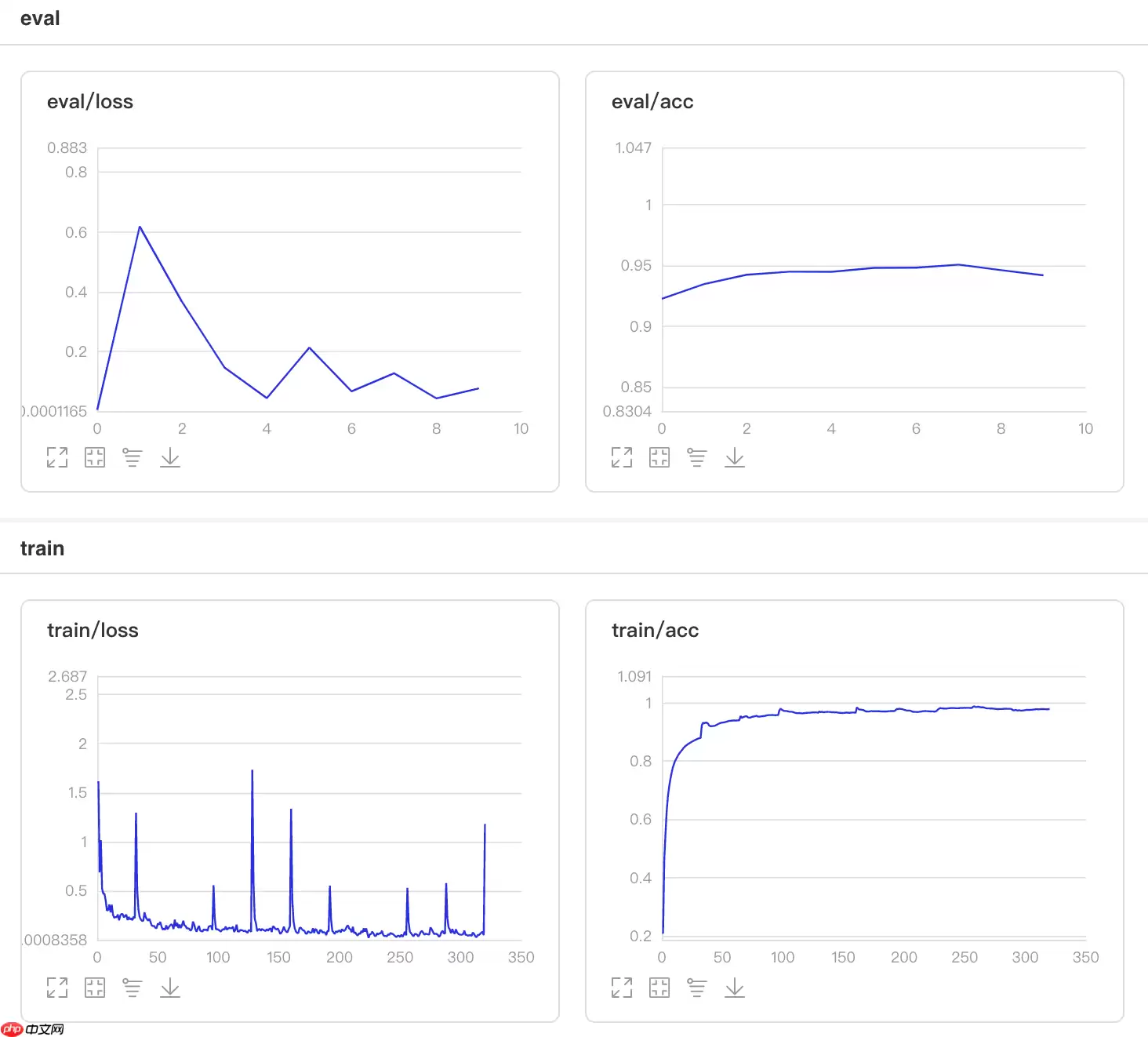Click the horizontal-lines icon under the train/acc chart
This screenshot has width=1148, height=1037.
click(697, 988)
